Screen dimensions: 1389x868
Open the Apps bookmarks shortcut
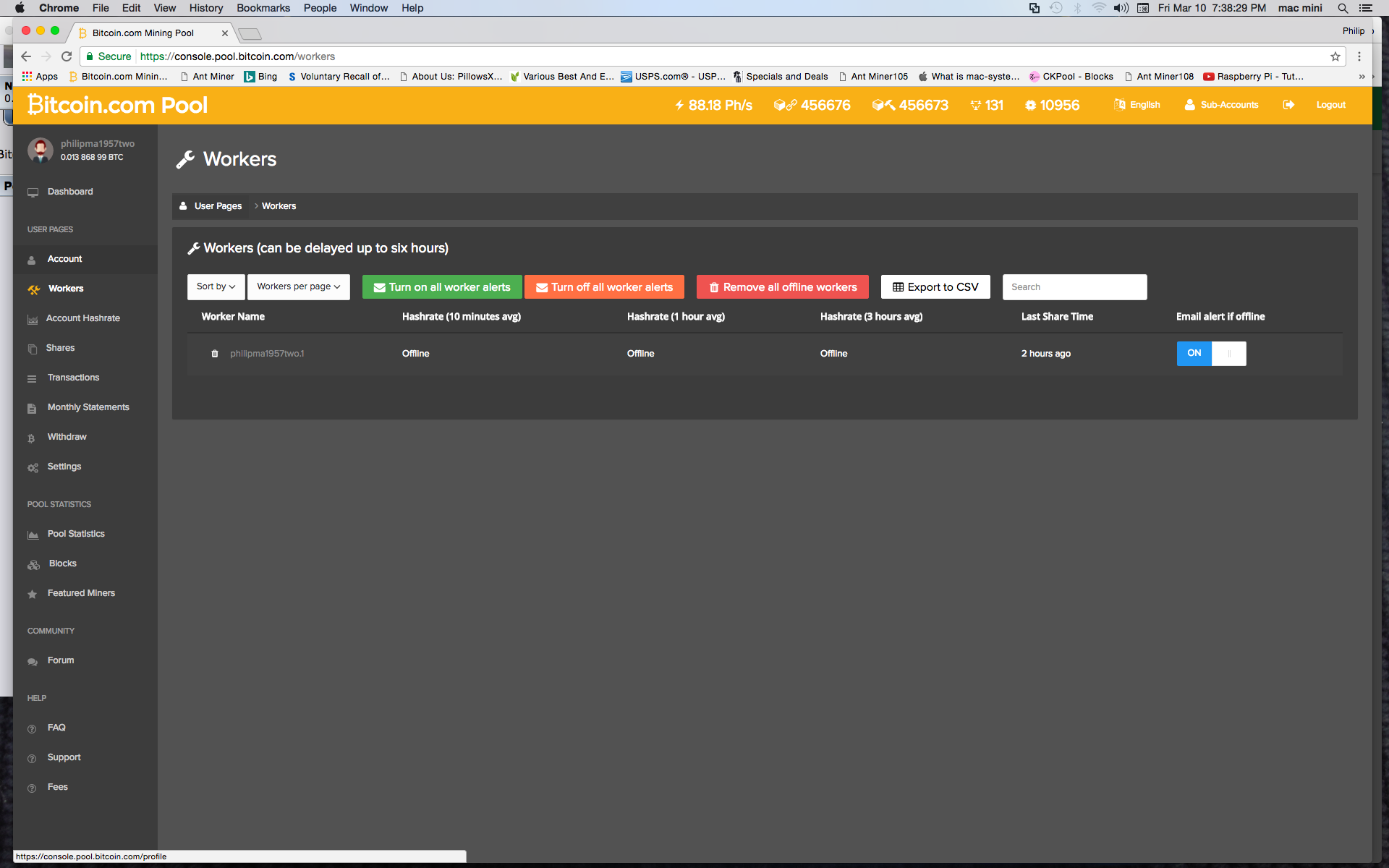tap(40, 76)
